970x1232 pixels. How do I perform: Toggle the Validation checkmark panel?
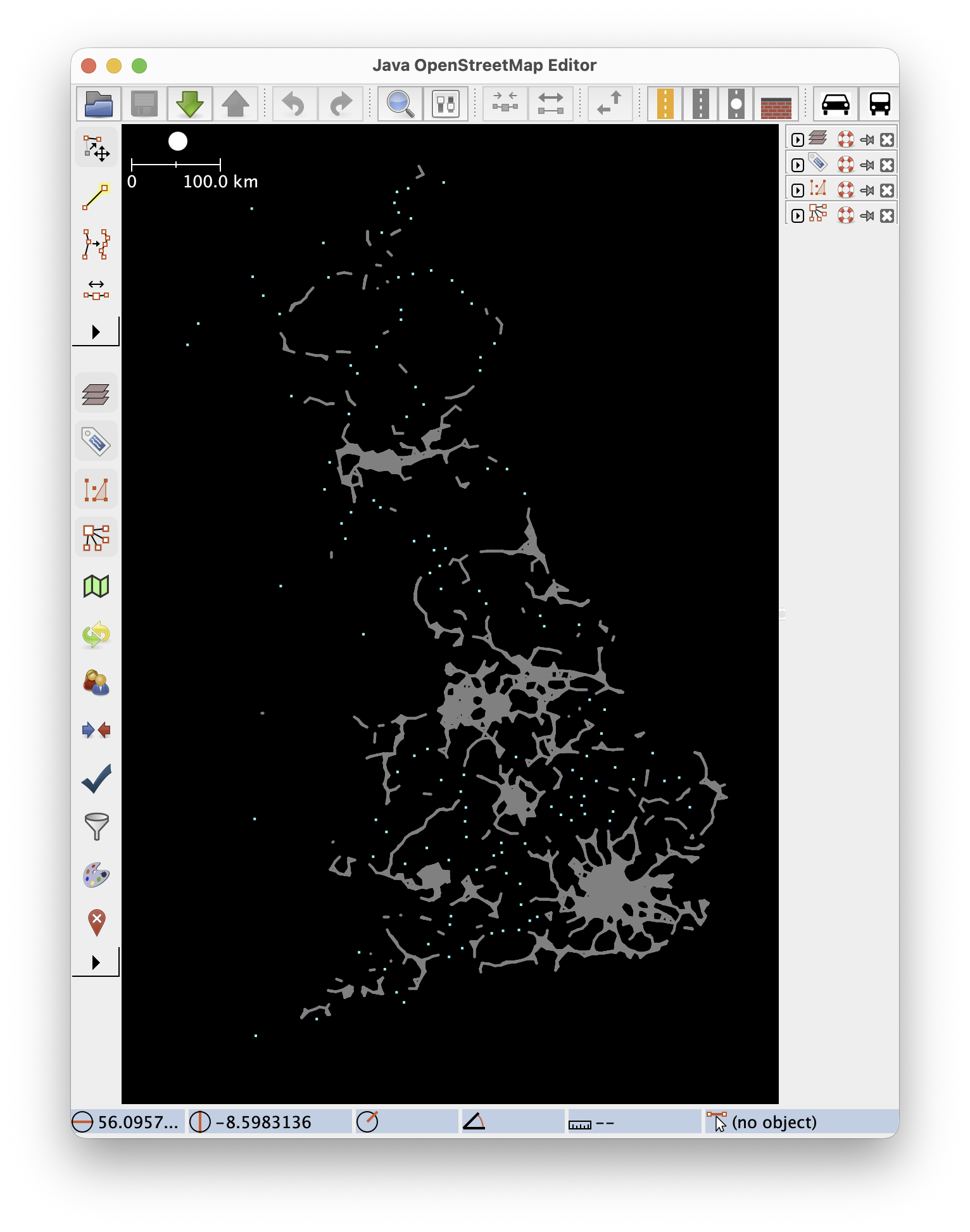tap(96, 779)
